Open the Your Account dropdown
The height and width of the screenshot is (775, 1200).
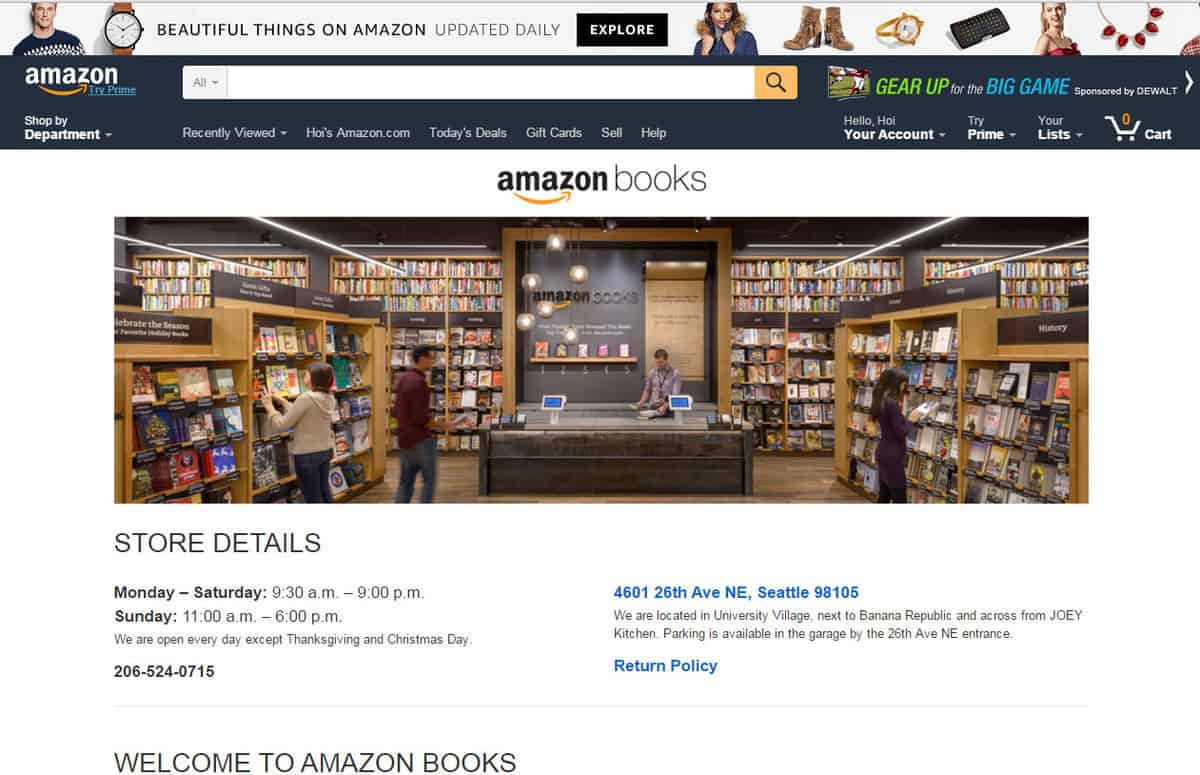tap(894, 128)
